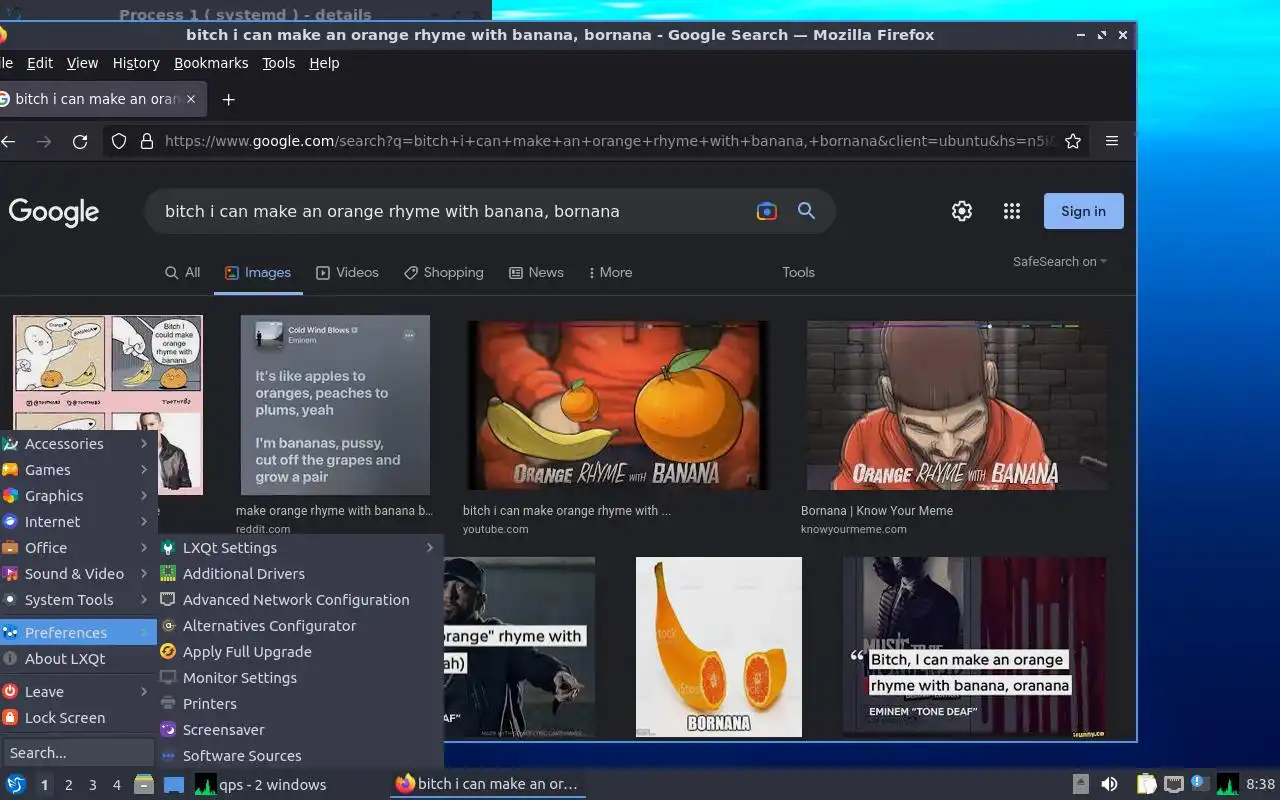Click the start menu Search field
The width and height of the screenshot is (1280, 800).
(x=78, y=753)
